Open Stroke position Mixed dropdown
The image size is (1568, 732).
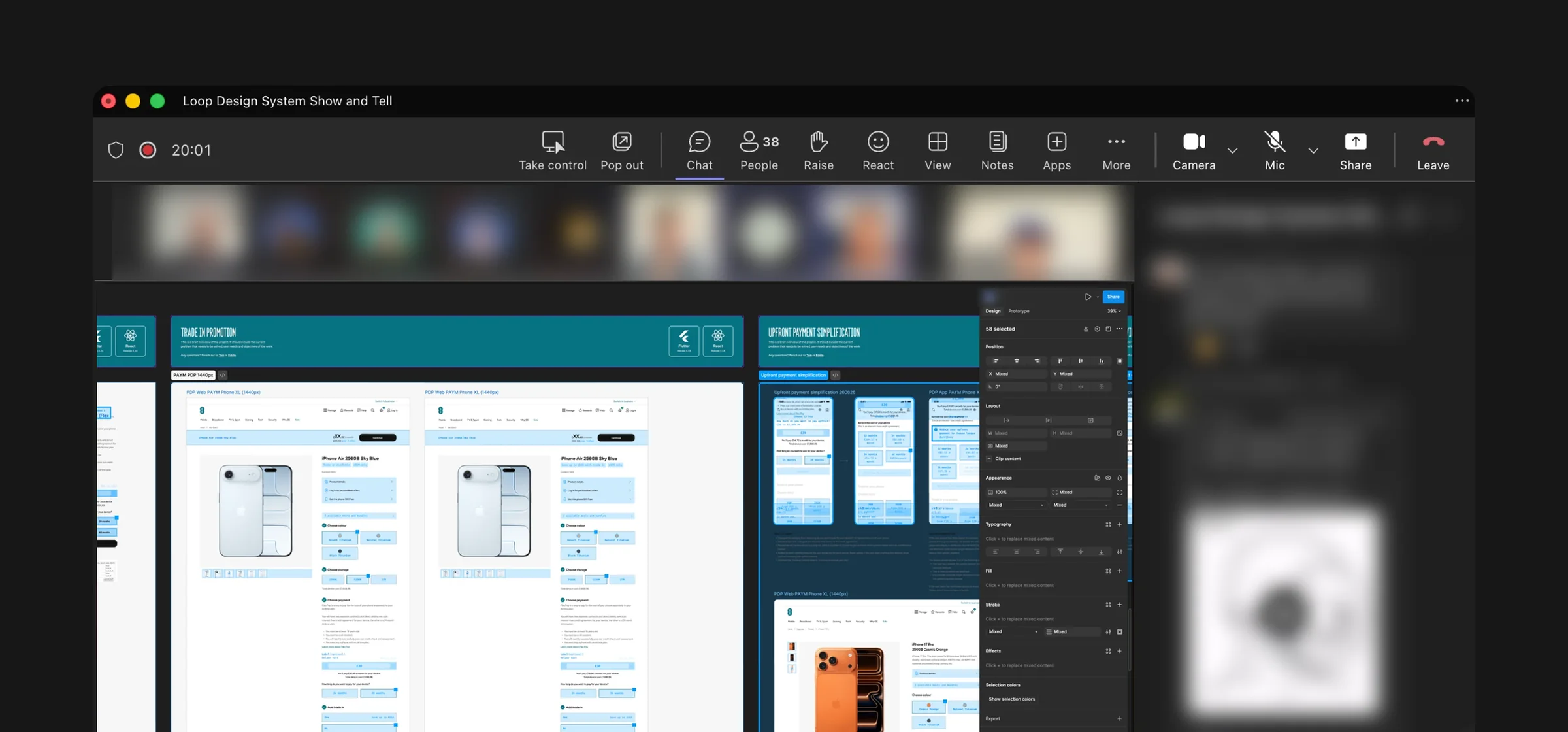1013,632
